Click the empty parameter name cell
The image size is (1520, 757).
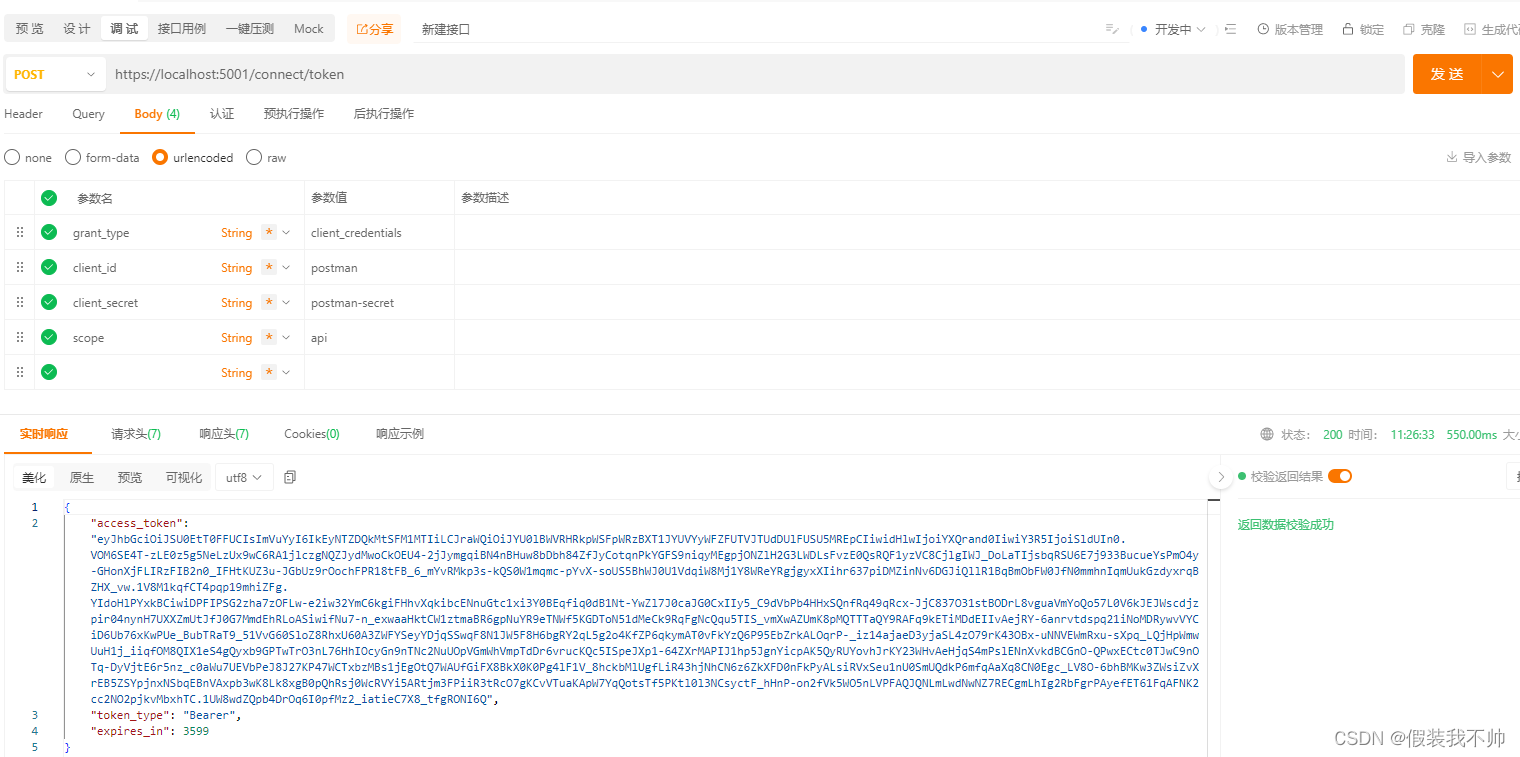coord(140,372)
